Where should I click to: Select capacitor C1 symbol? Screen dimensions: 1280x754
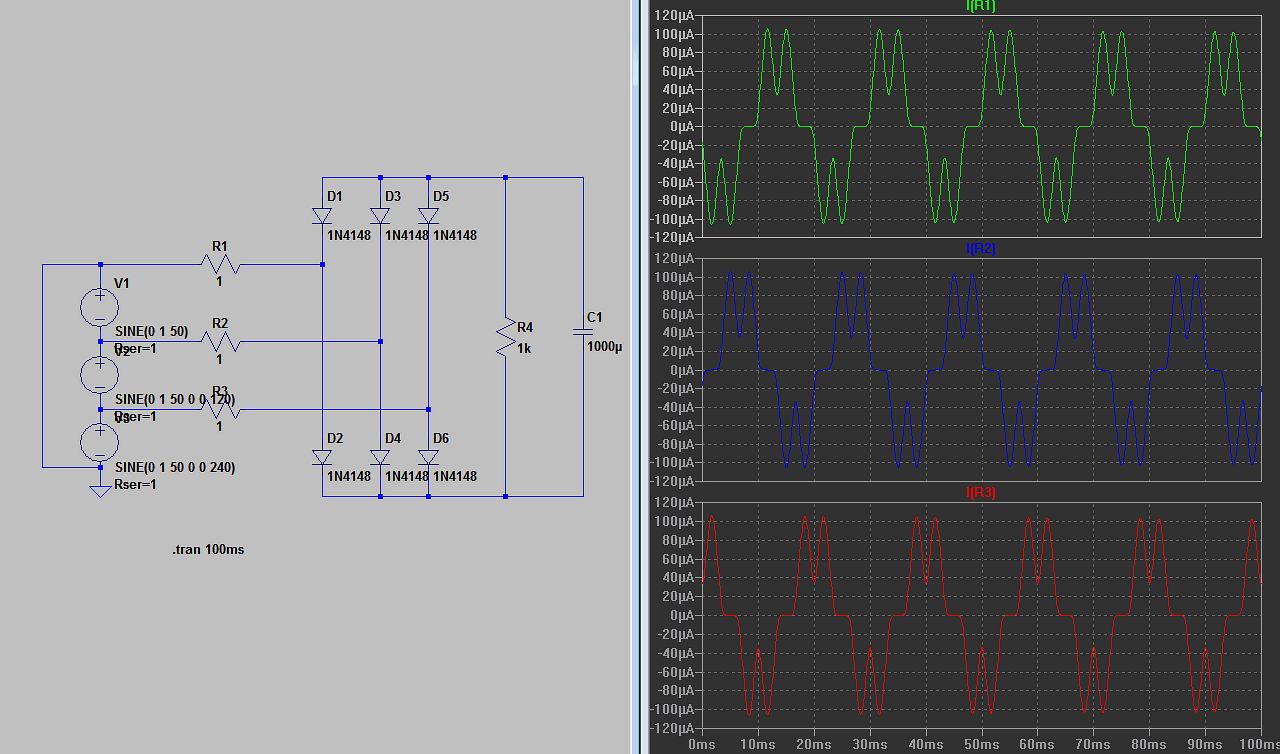coord(583,330)
